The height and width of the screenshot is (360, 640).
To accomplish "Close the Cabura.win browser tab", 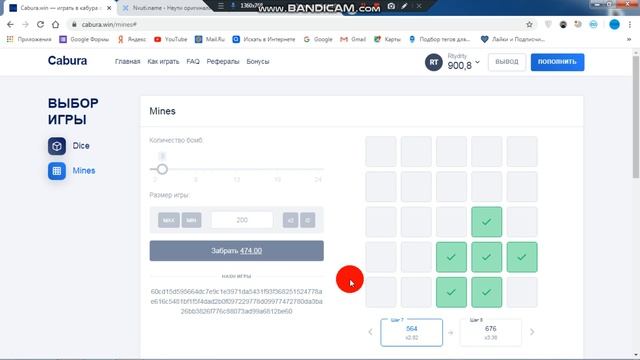I will pos(109,8).
